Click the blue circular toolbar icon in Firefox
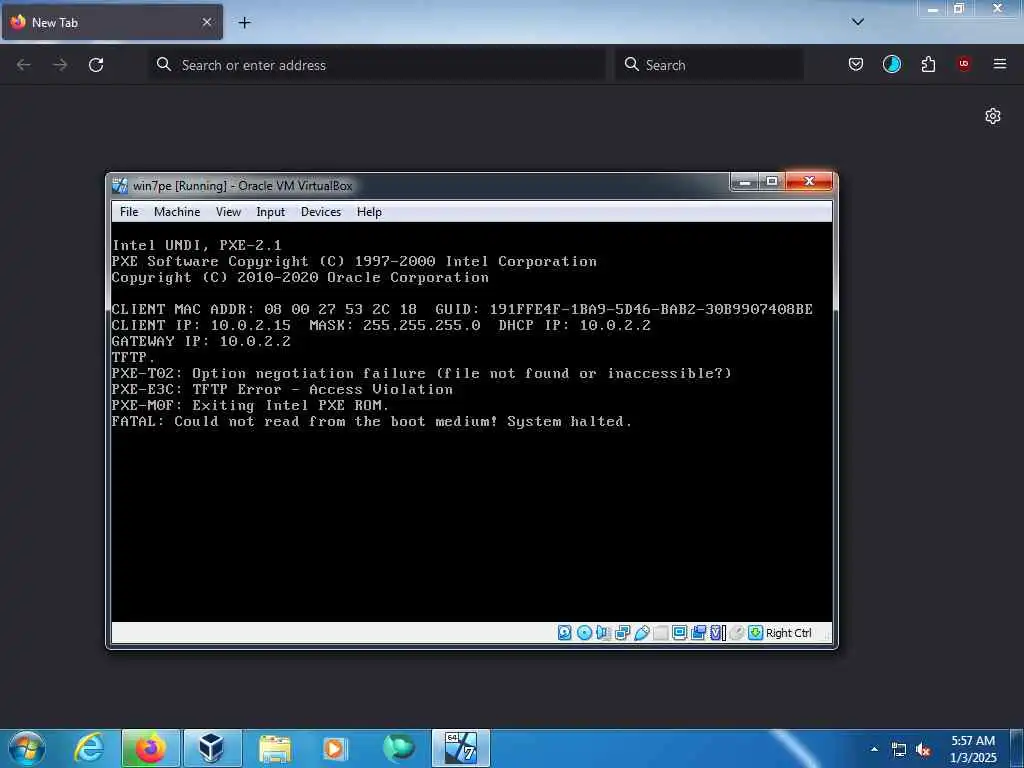Screen dimensions: 1024x768 coord(891,64)
